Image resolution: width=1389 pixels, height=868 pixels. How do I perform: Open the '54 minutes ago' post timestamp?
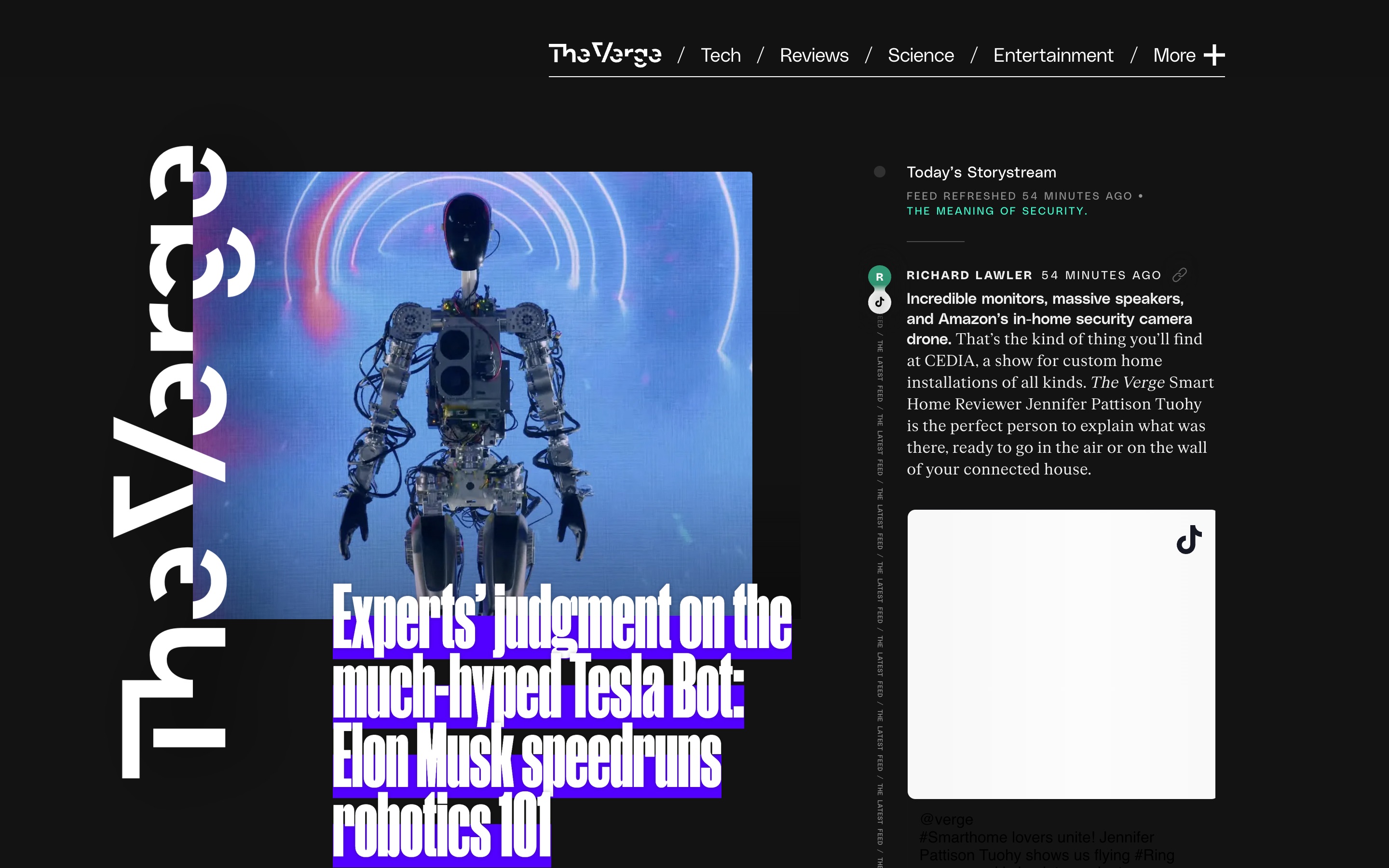coord(1101,275)
